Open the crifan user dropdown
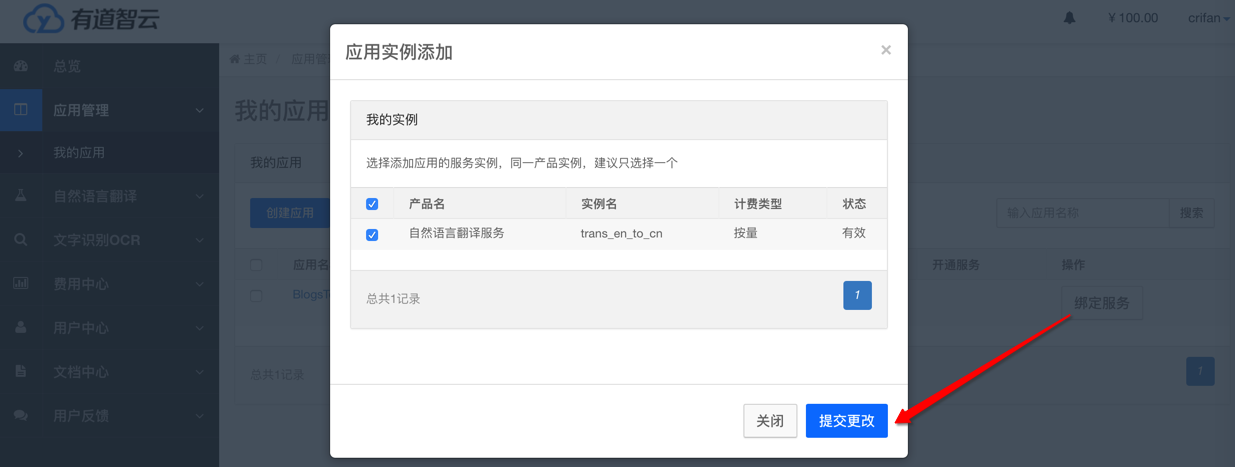 (1208, 18)
